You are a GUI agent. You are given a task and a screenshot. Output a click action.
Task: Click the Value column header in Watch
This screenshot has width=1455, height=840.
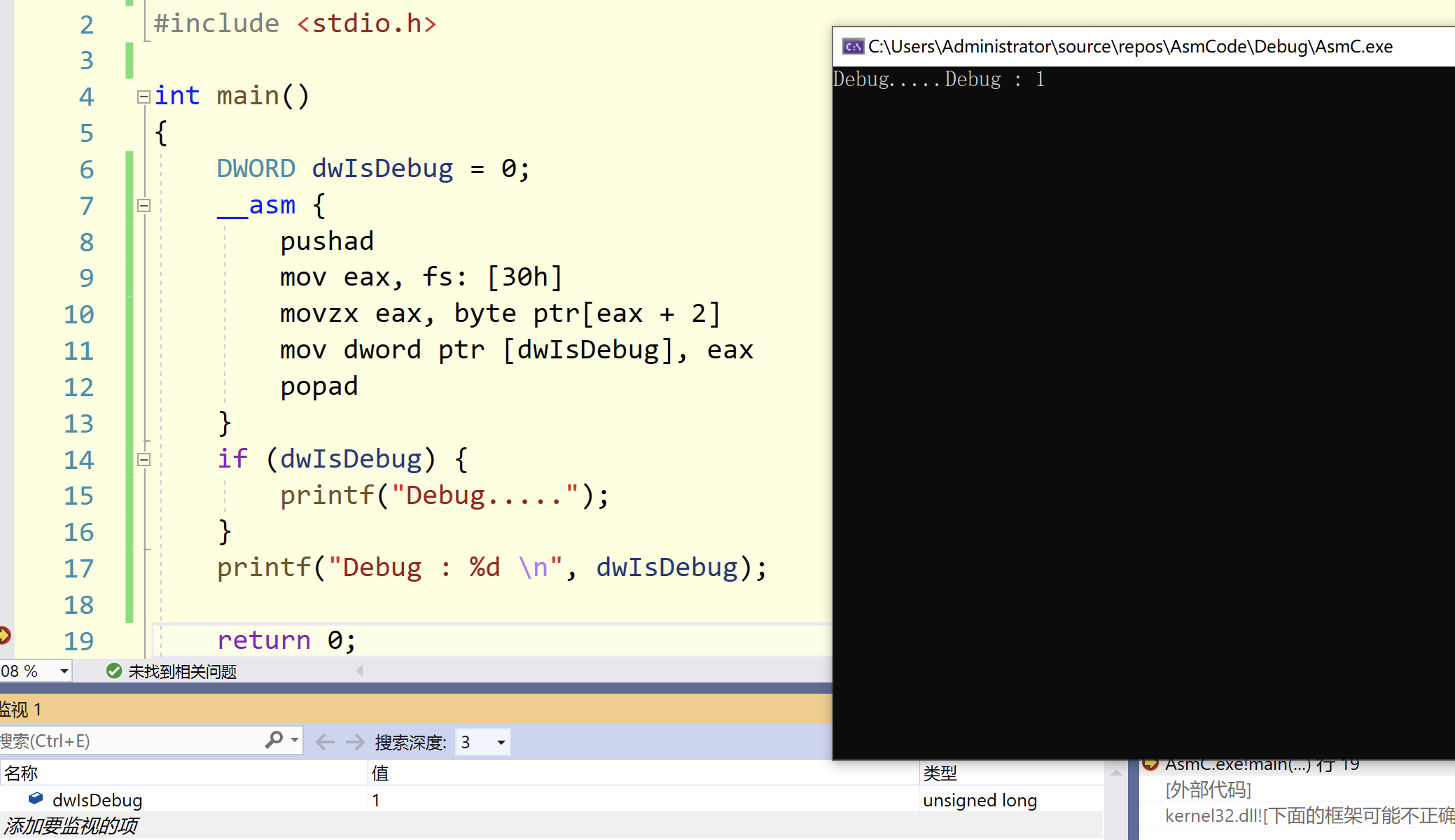click(643, 773)
